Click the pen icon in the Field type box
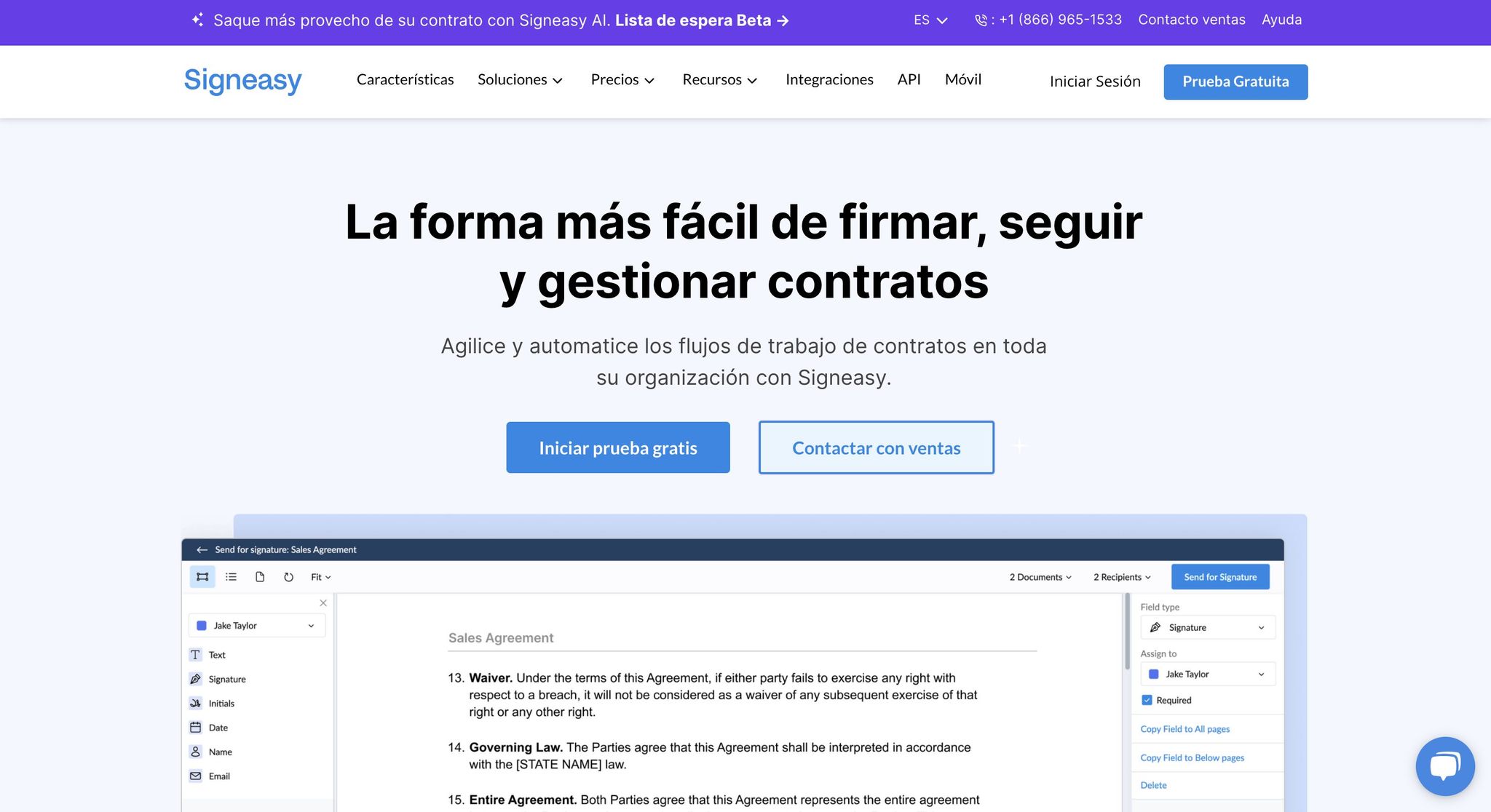1491x812 pixels. click(1155, 627)
